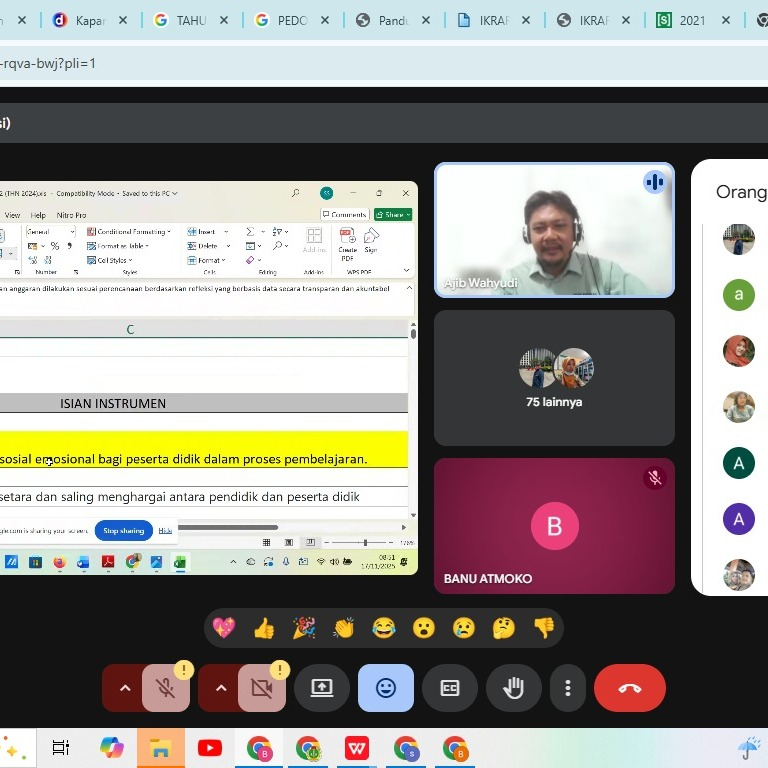Send the thumbs up reaction
Image resolution: width=768 pixels, height=768 pixels.
click(x=264, y=628)
